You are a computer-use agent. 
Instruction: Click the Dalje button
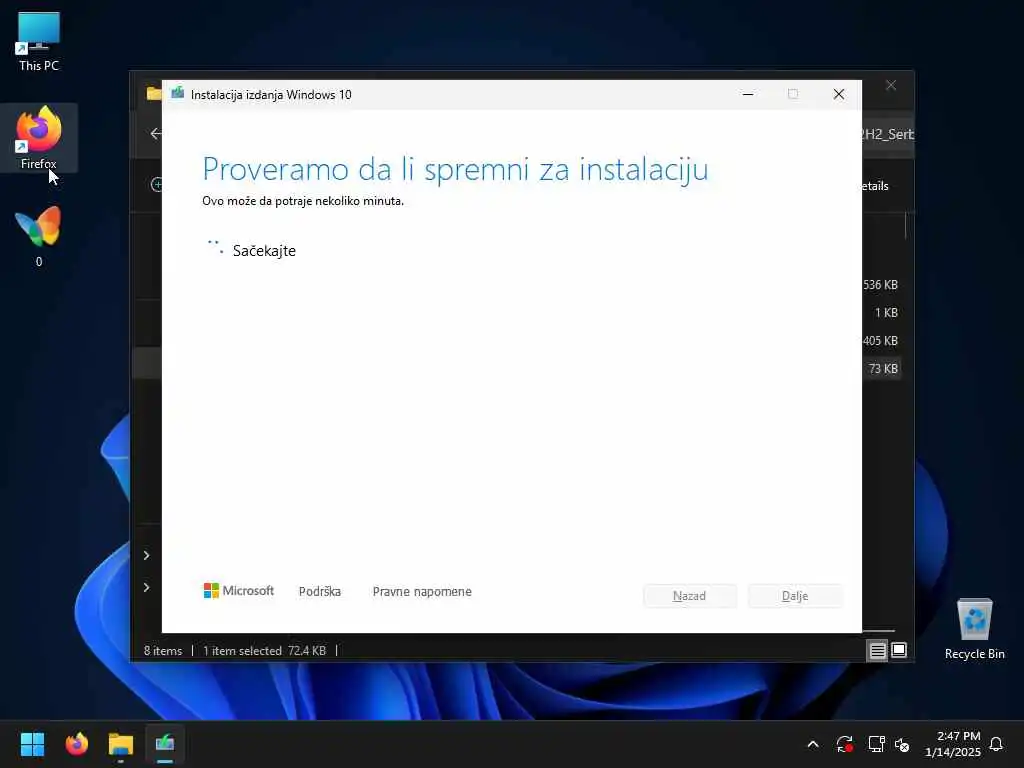(x=795, y=596)
